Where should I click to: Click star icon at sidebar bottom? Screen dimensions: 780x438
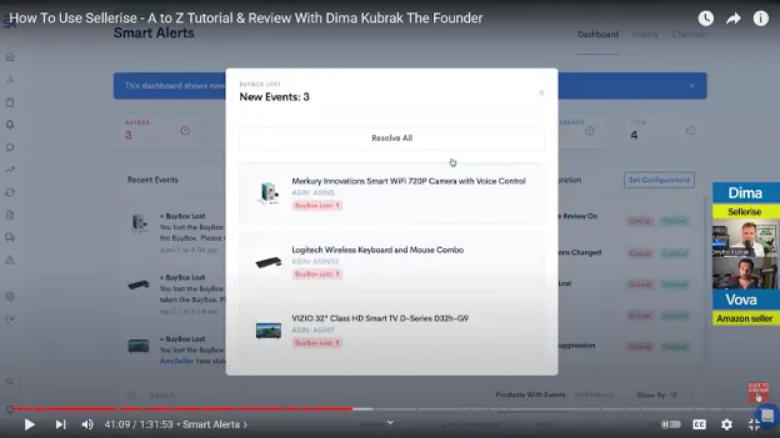tap(10, 381)
